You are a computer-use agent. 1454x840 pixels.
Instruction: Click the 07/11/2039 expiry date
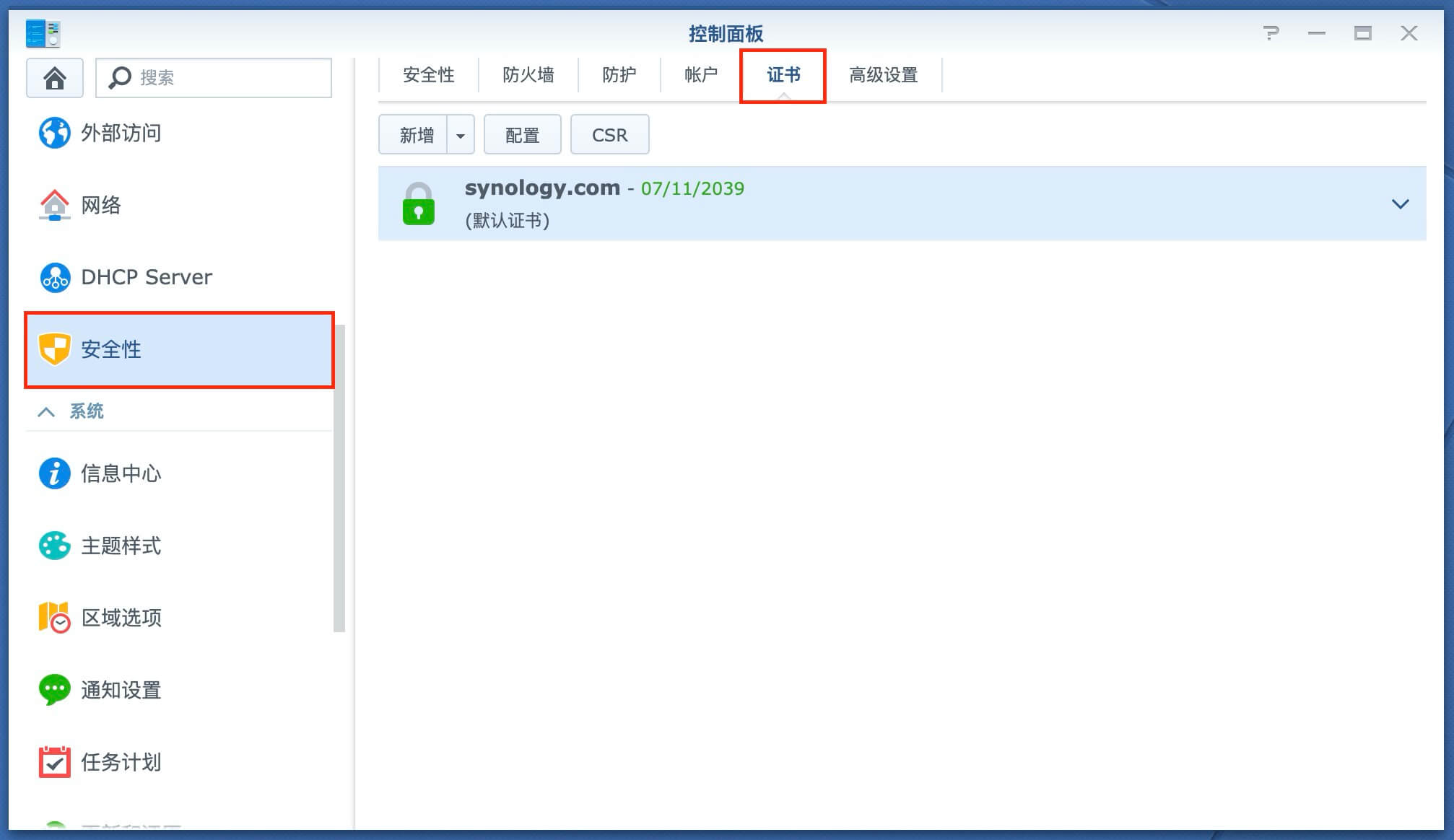[692, 188]
